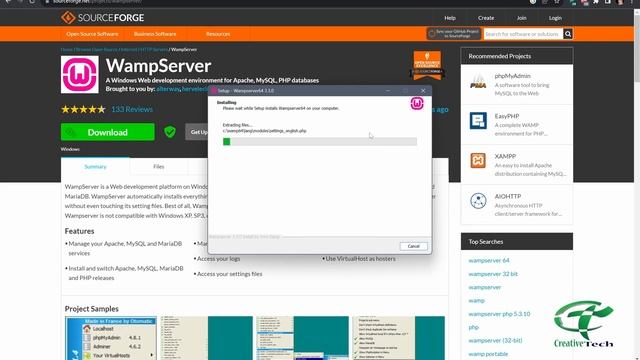
Task: Focus the software search field
Action: click(523, 34)
